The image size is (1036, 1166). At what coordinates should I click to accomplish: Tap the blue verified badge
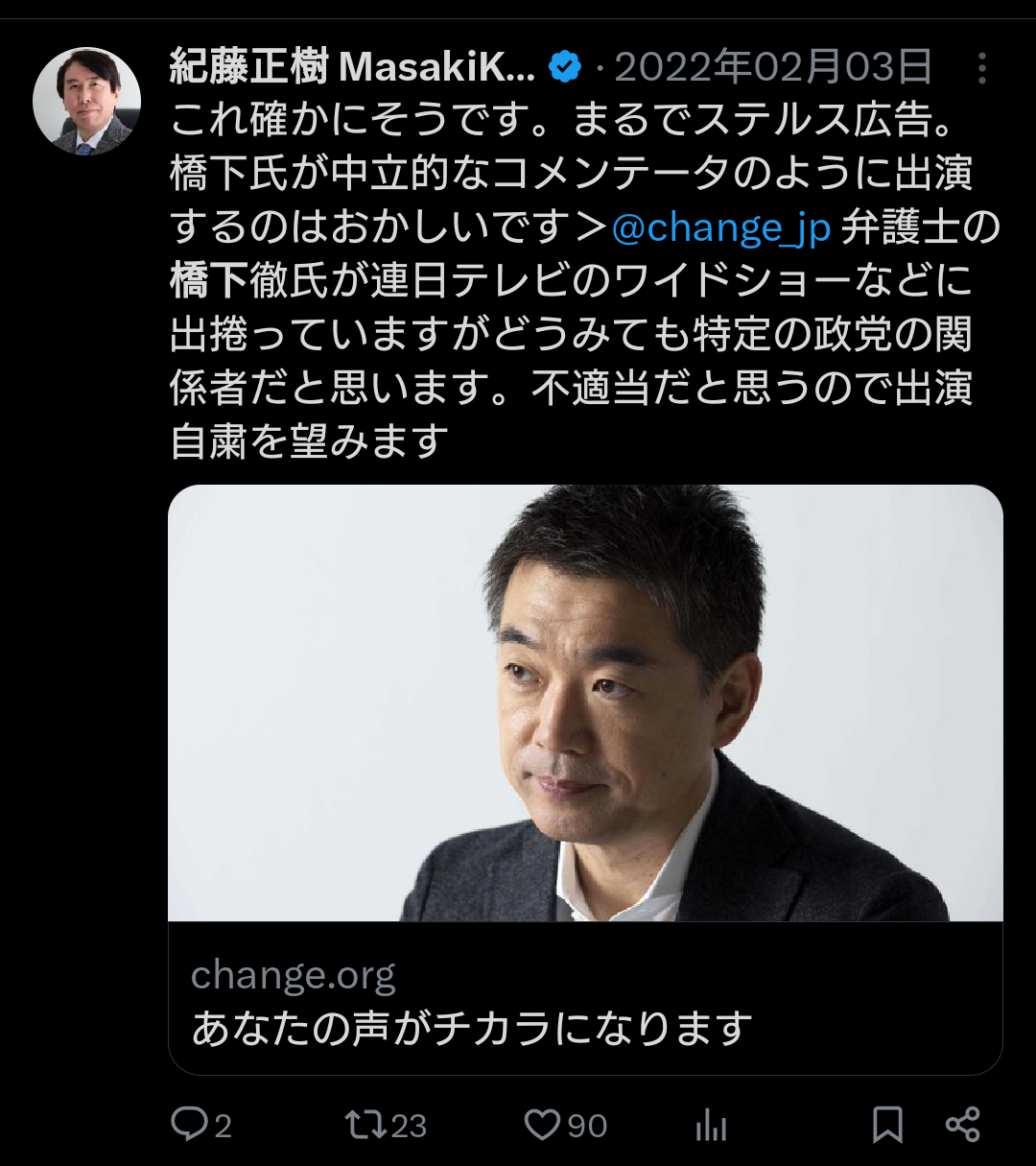click(565, 67)
